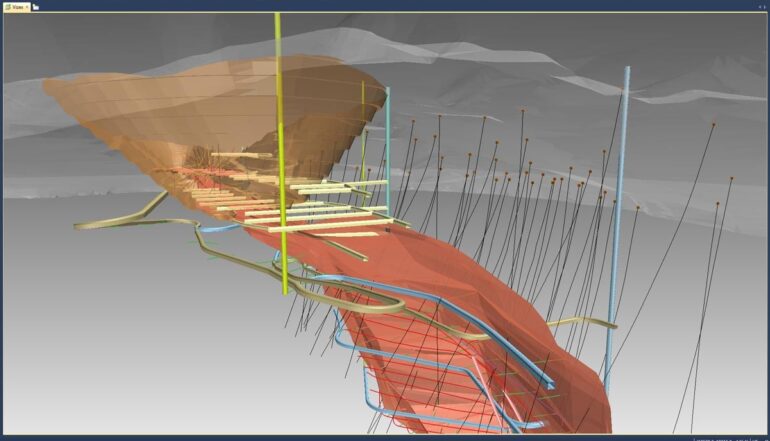
Task: Select the rightmost drillhole collar
Action: (x=731, y=179)
